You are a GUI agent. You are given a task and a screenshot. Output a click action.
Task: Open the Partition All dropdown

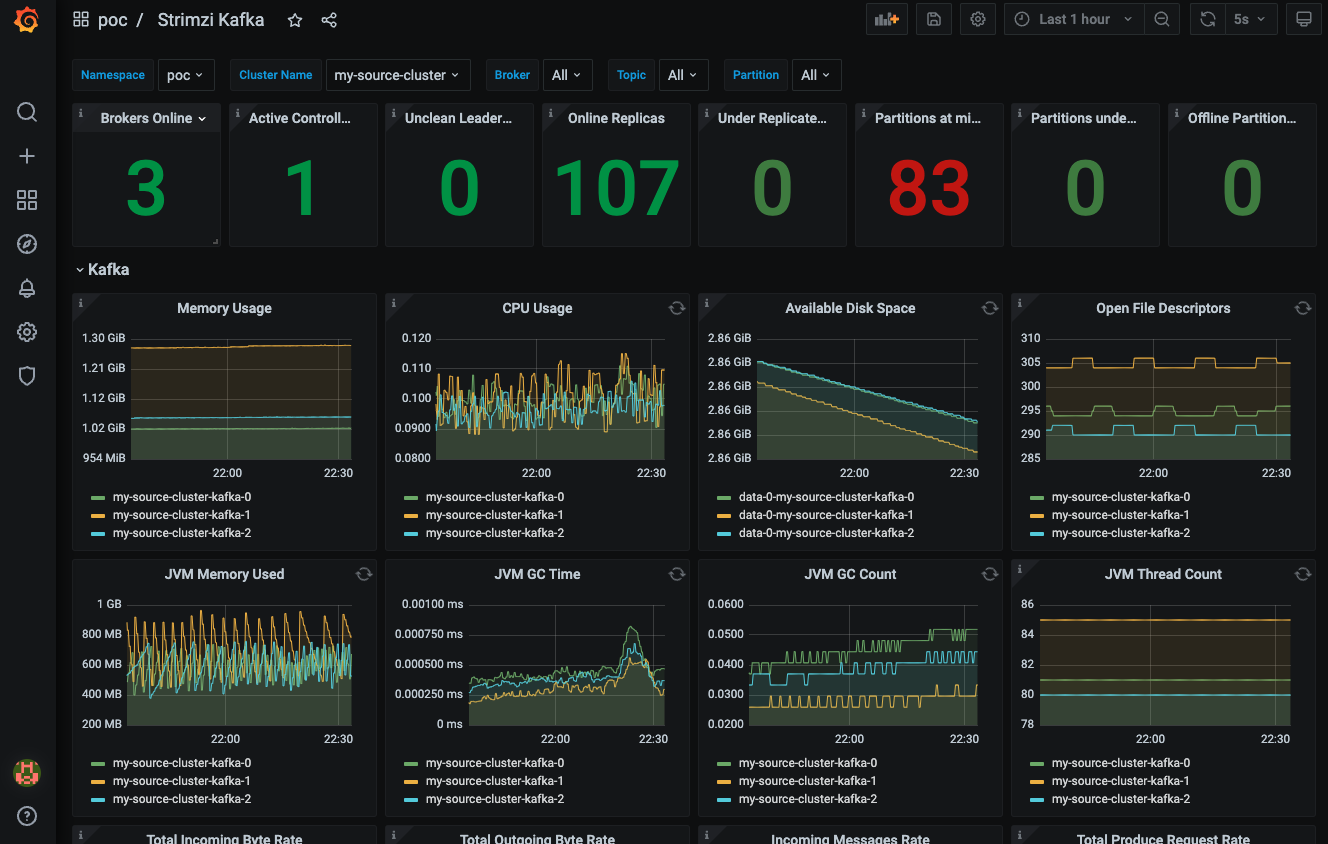click(816, 75)
